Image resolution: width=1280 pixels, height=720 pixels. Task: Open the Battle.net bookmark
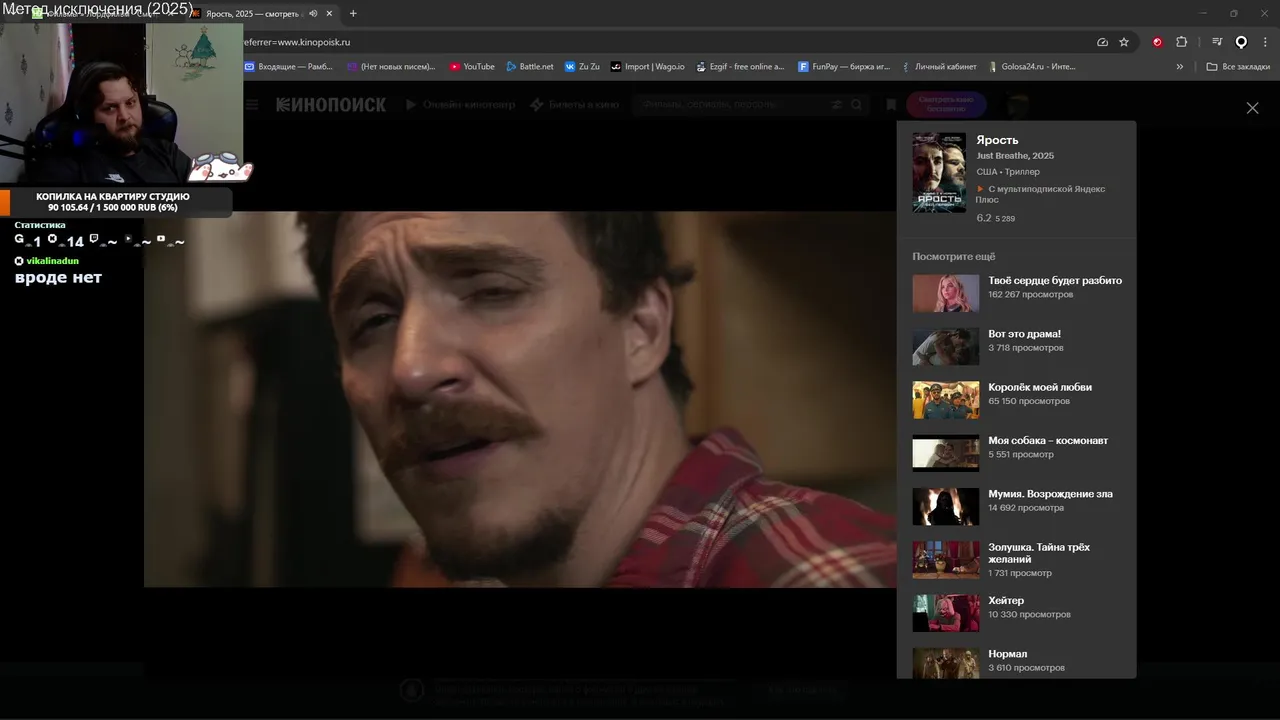[x=530, y=67]
